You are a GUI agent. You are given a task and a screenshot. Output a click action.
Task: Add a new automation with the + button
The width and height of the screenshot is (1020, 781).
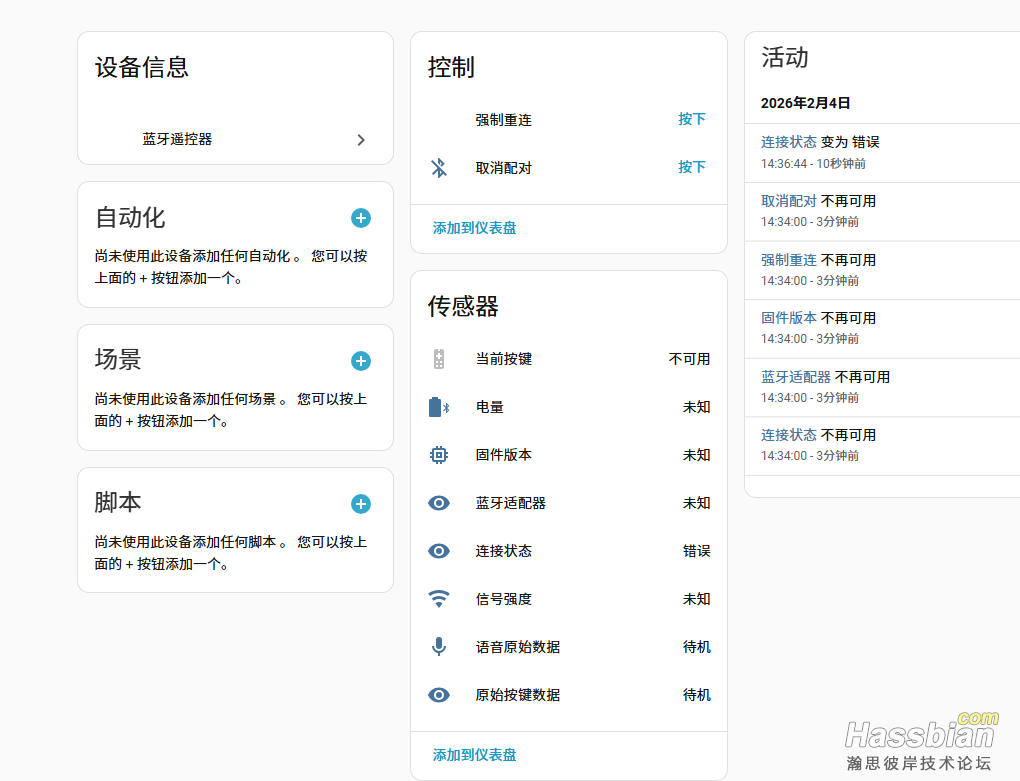coord(361,218)
